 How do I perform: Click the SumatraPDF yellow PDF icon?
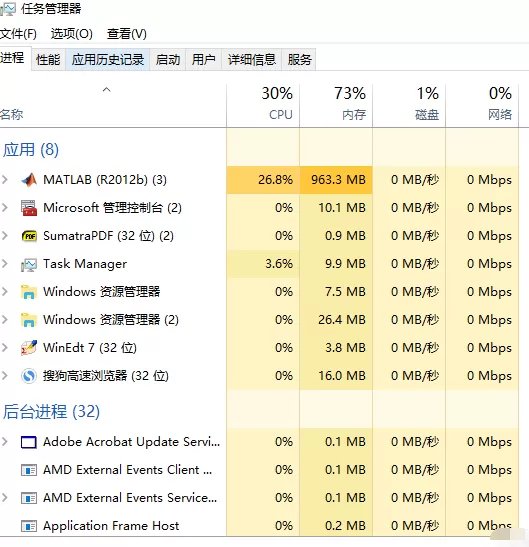(29, 236)
